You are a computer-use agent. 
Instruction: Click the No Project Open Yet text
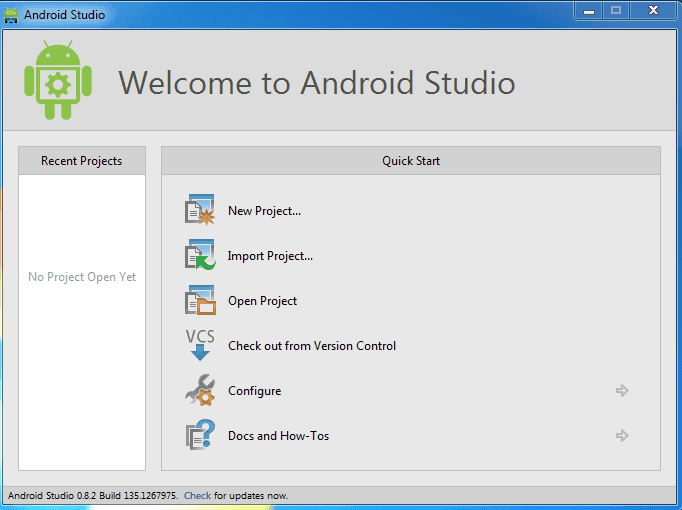[x=82, y=277]
